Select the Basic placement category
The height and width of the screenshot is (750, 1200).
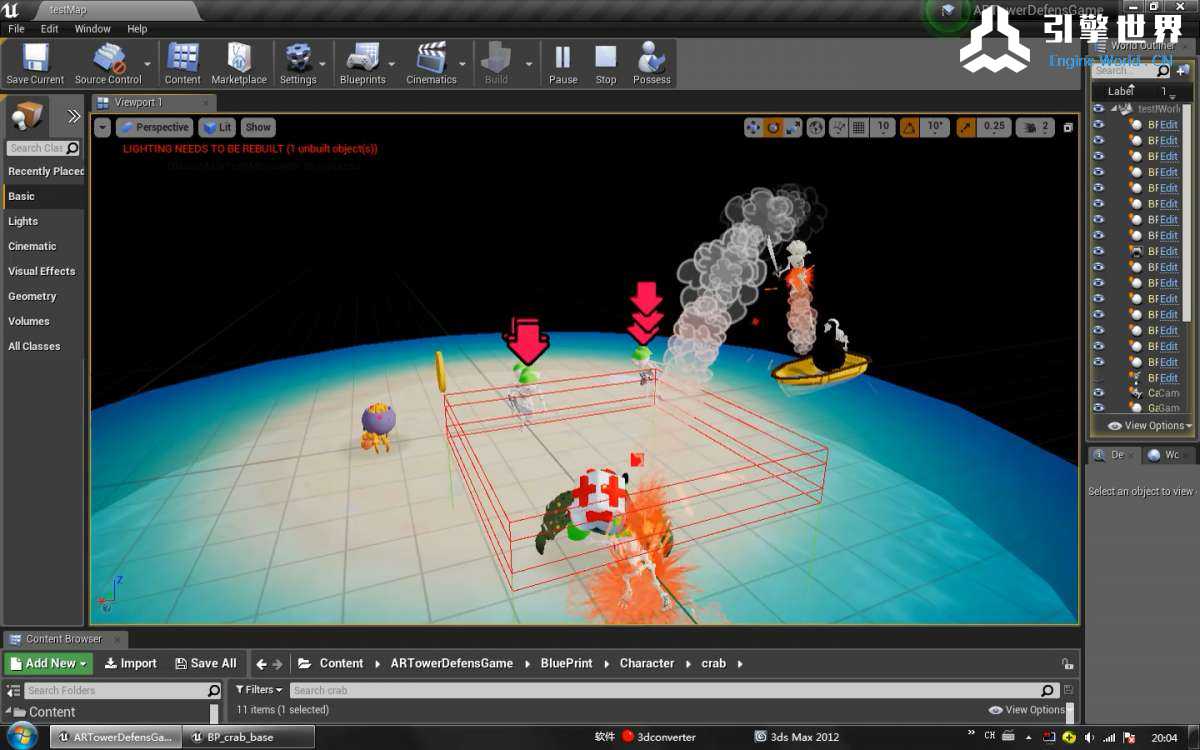(x=44, y=196)
